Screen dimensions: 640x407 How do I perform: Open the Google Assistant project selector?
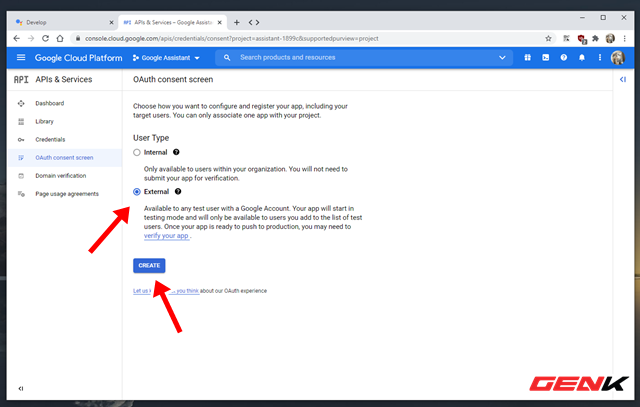(x=166, y=58)
